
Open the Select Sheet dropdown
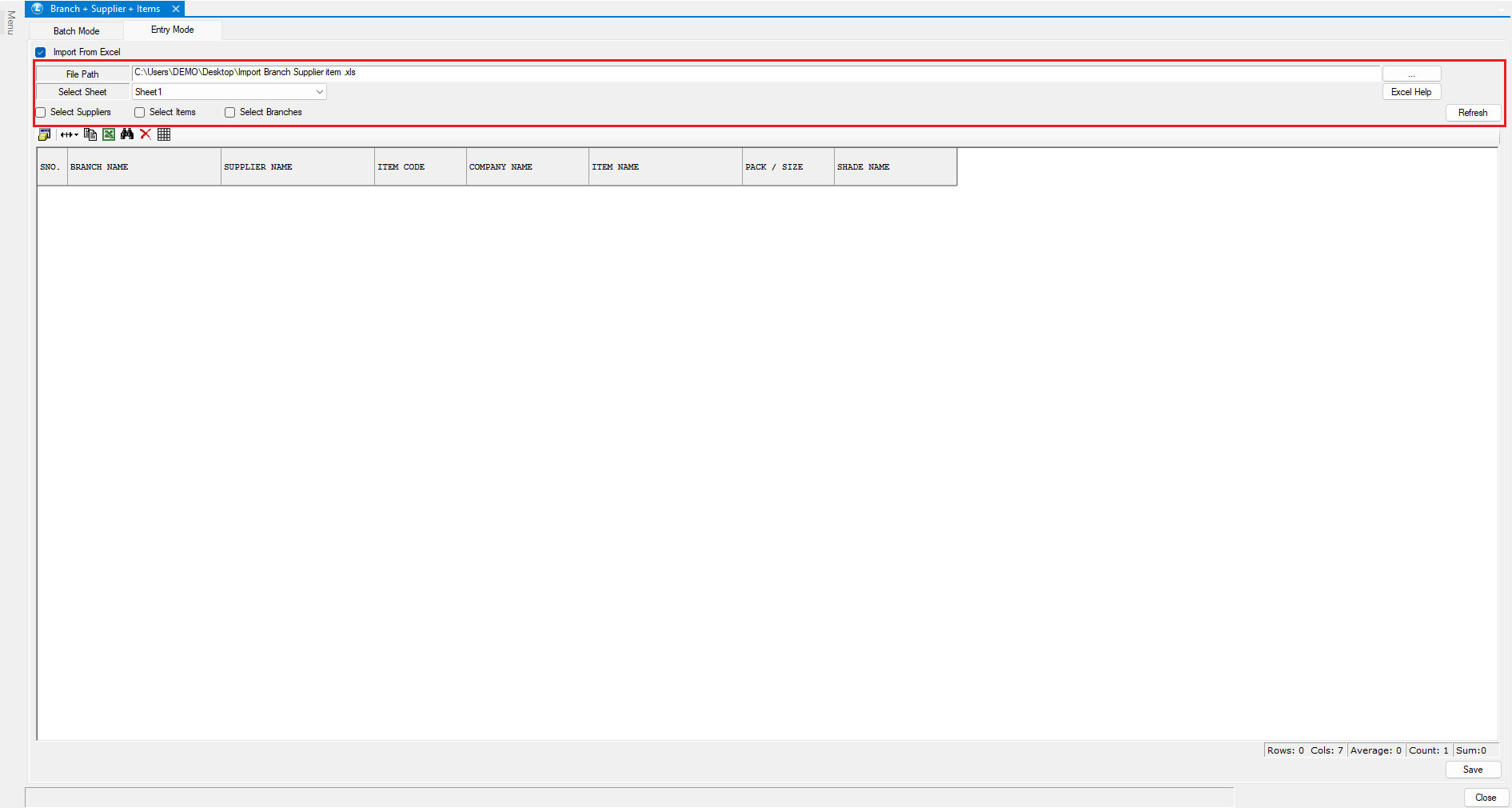pos(319,92)
